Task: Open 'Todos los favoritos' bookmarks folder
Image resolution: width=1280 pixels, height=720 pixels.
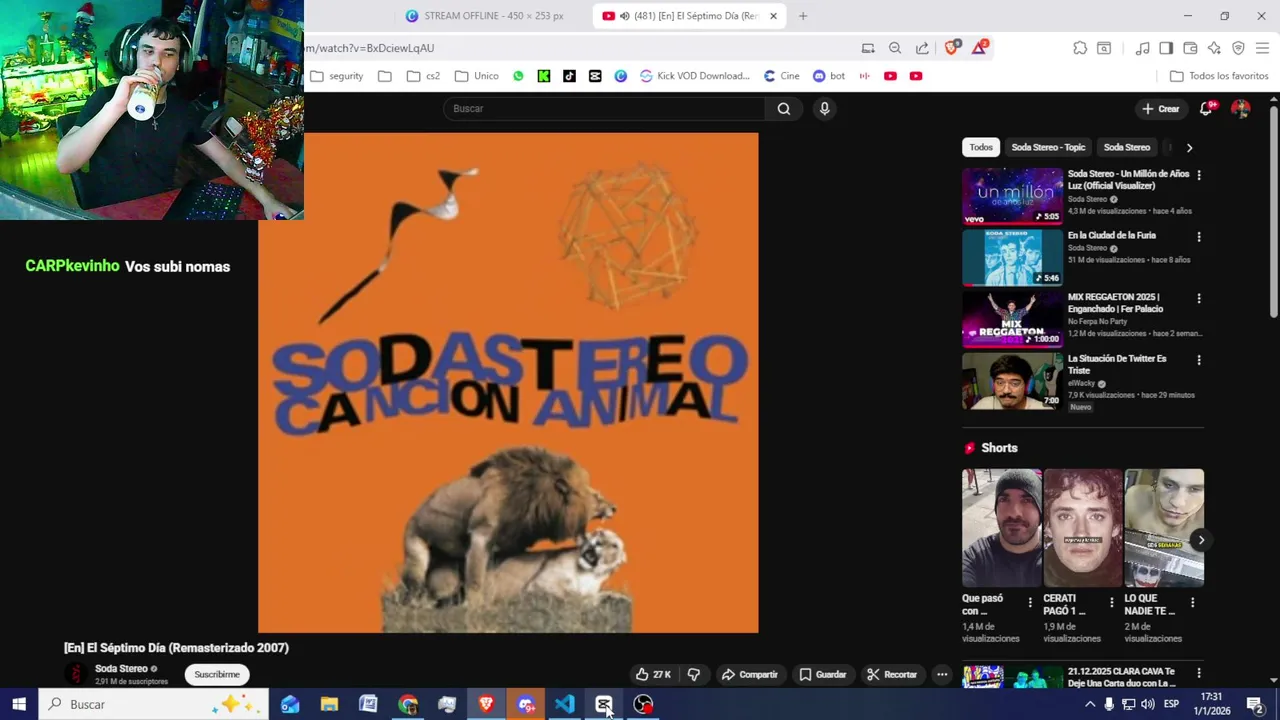Action: coord(1219,76)
